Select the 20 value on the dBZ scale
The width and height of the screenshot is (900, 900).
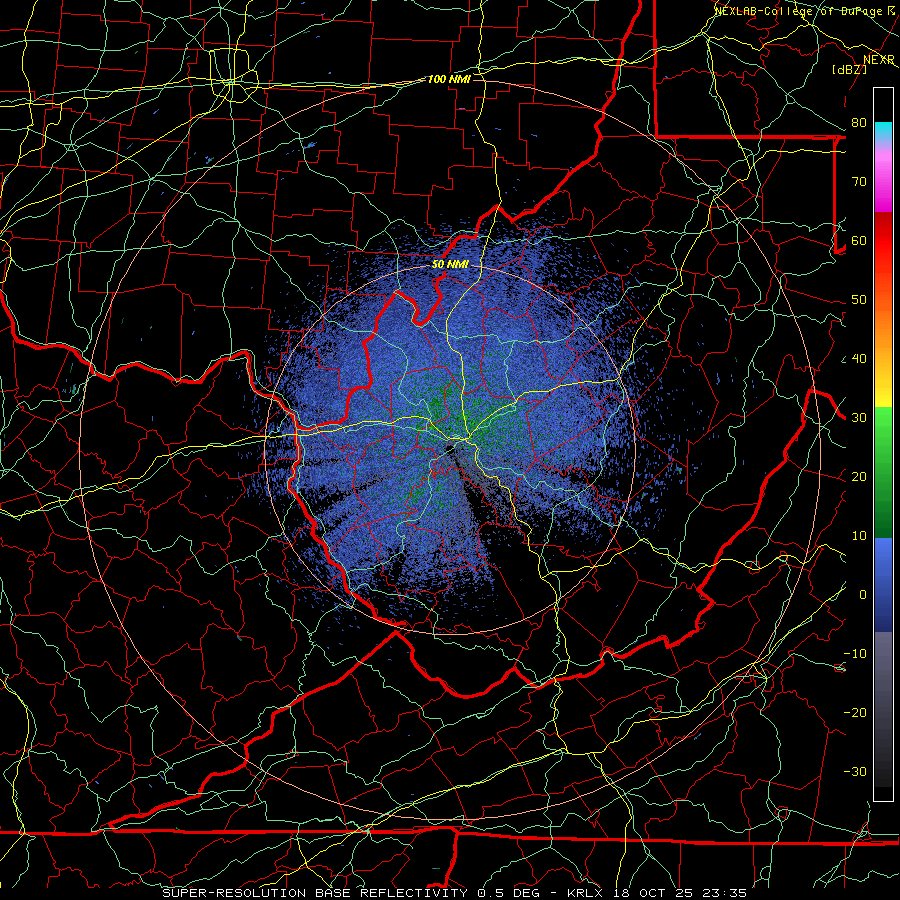(859, 477)
